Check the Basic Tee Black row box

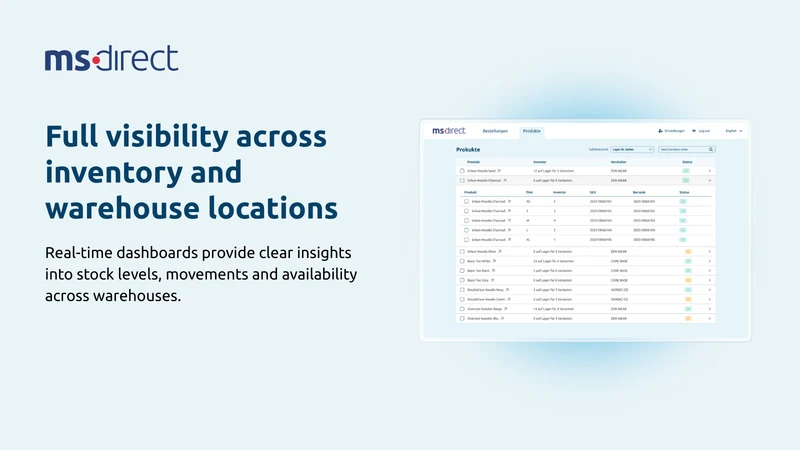tap(462, 270)
